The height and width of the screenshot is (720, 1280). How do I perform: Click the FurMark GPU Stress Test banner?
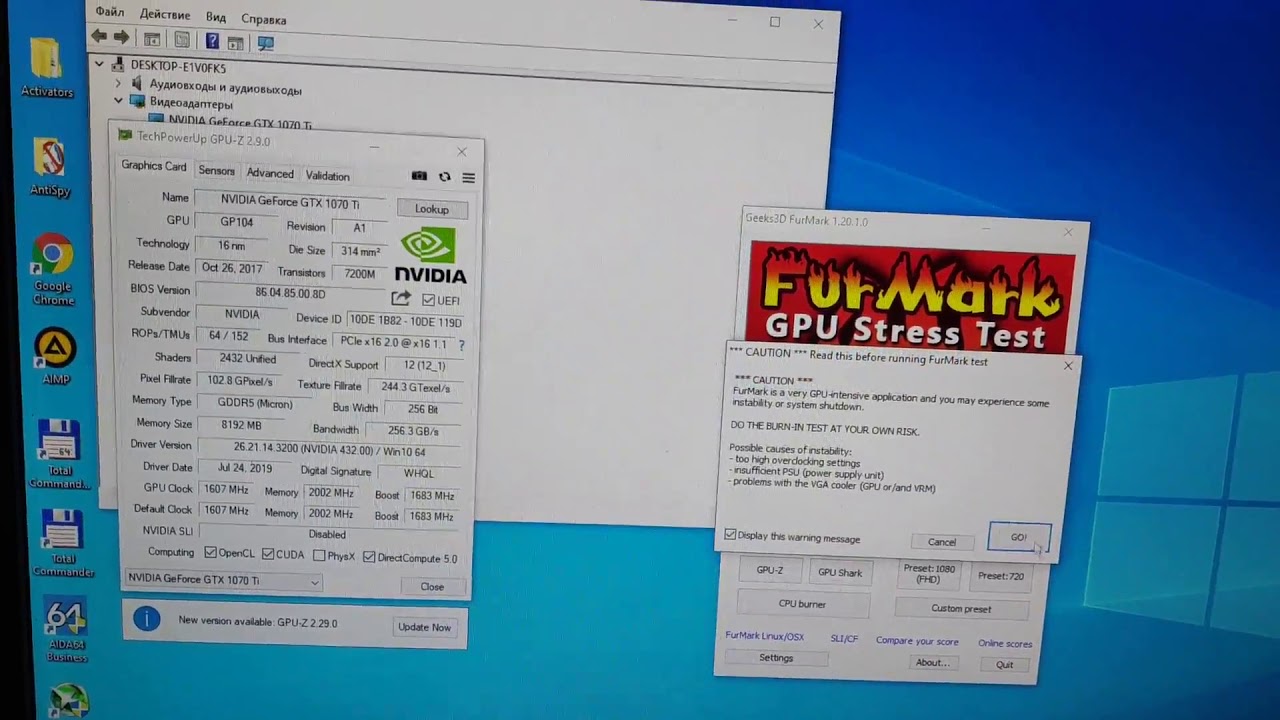pos(911,297)
